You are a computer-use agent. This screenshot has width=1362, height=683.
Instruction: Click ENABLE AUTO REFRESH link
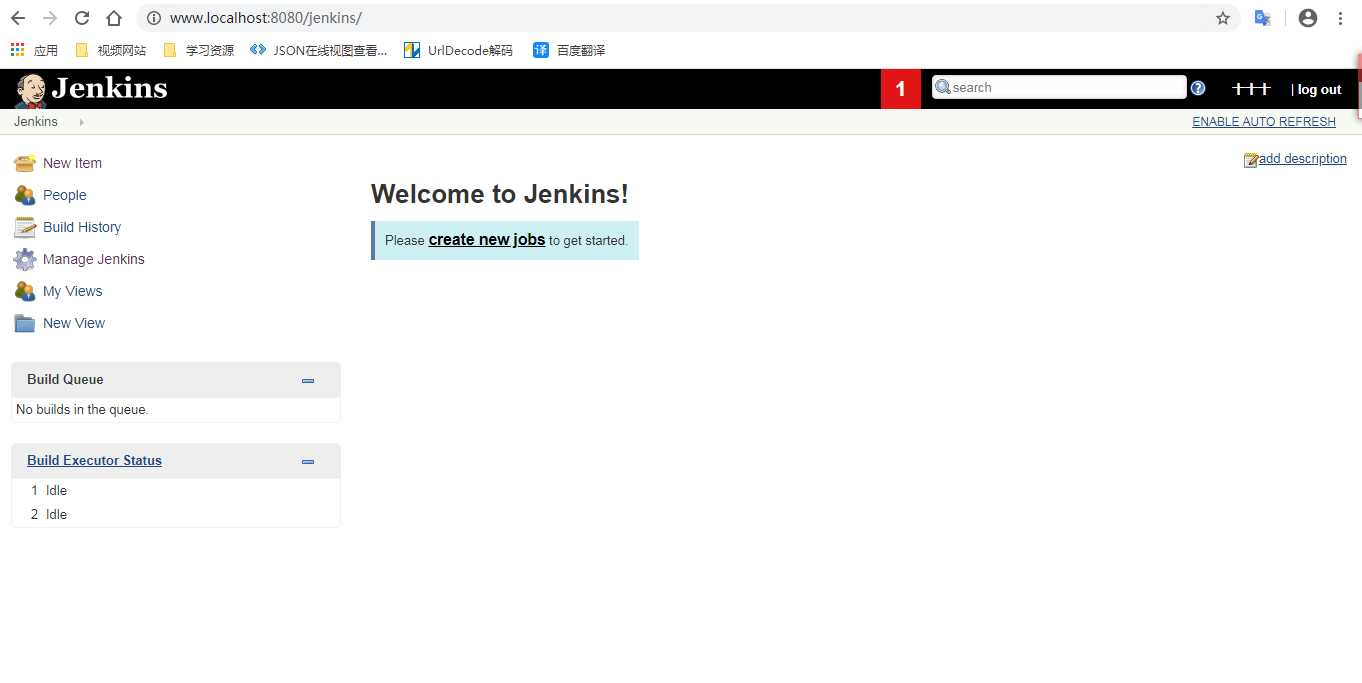(x=1263, y=122)
